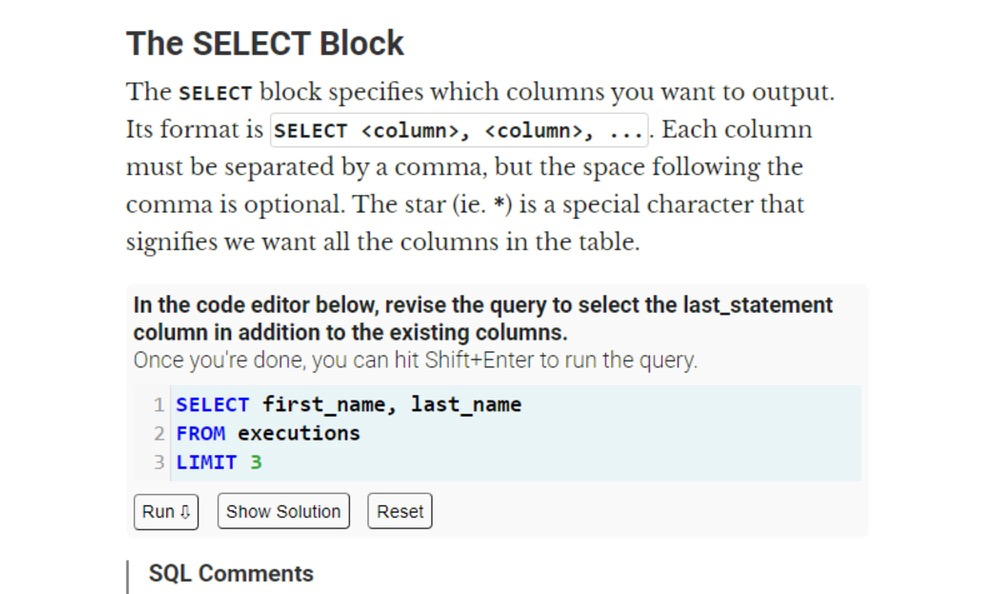
Task: Click the Run button
Action: point(166,512)
